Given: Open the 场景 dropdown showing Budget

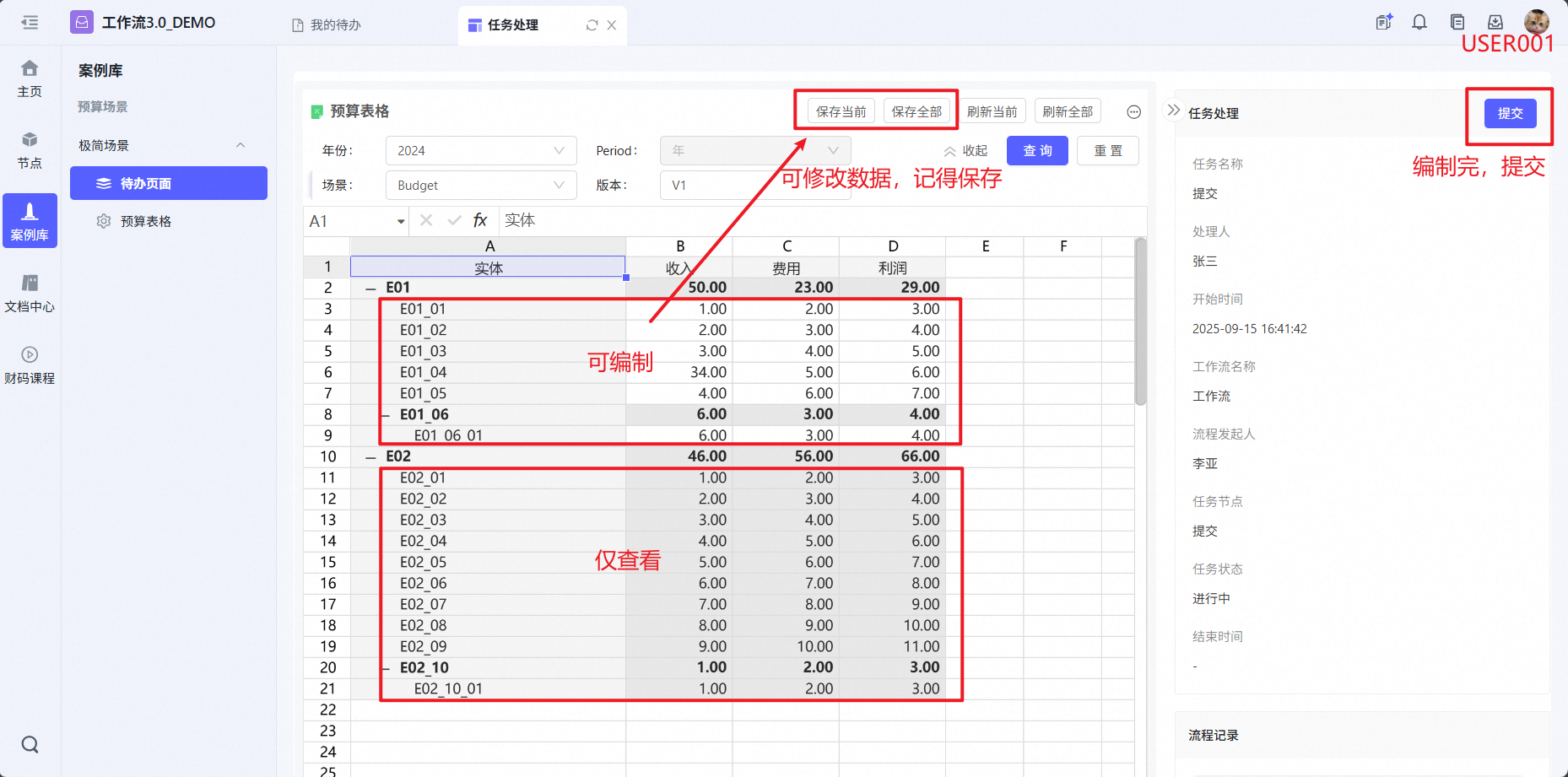Looking at the screenshot, I should tap(480, 186).
